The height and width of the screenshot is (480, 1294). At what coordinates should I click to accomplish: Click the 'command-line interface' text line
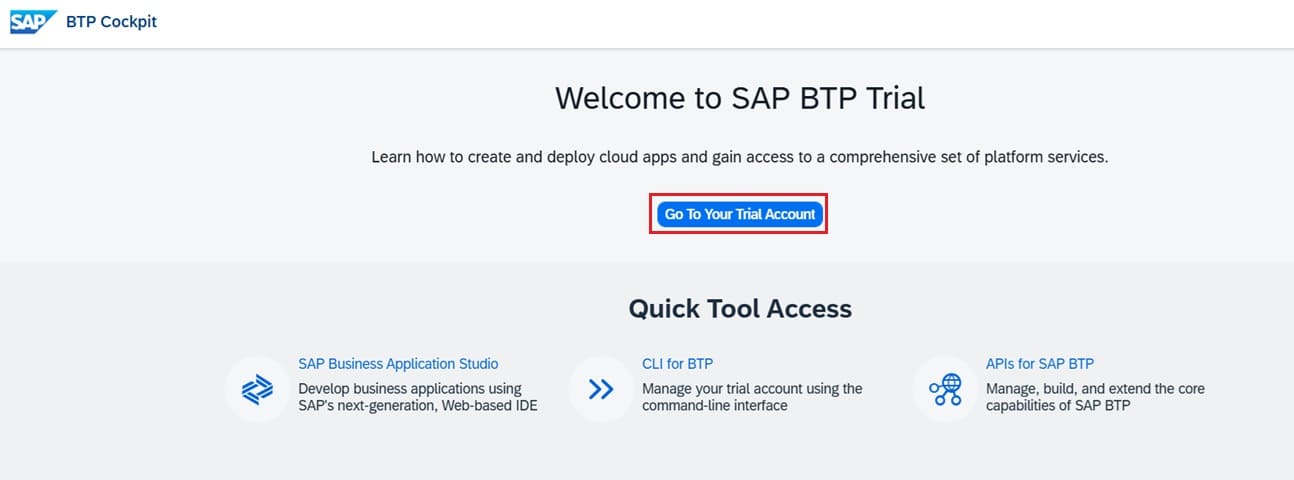[x=714, y=405]
